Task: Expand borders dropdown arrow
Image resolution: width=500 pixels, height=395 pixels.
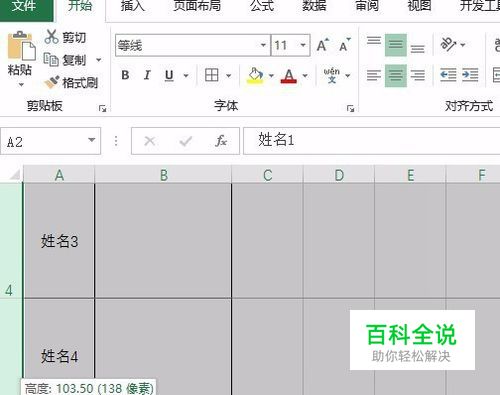Action: [x=229, y=76]
